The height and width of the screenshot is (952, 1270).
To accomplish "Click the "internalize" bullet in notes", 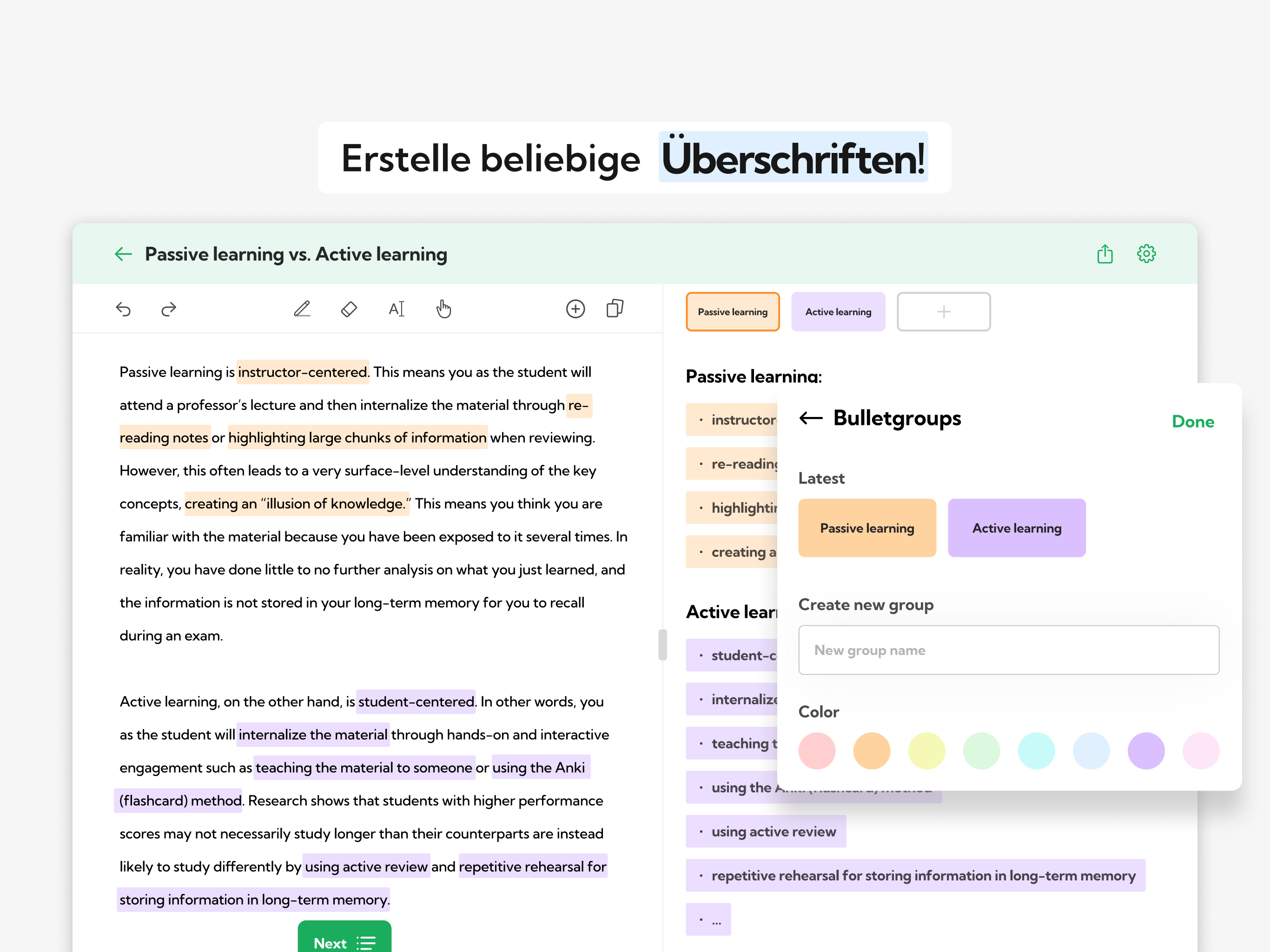I will (x=732, y=700).
